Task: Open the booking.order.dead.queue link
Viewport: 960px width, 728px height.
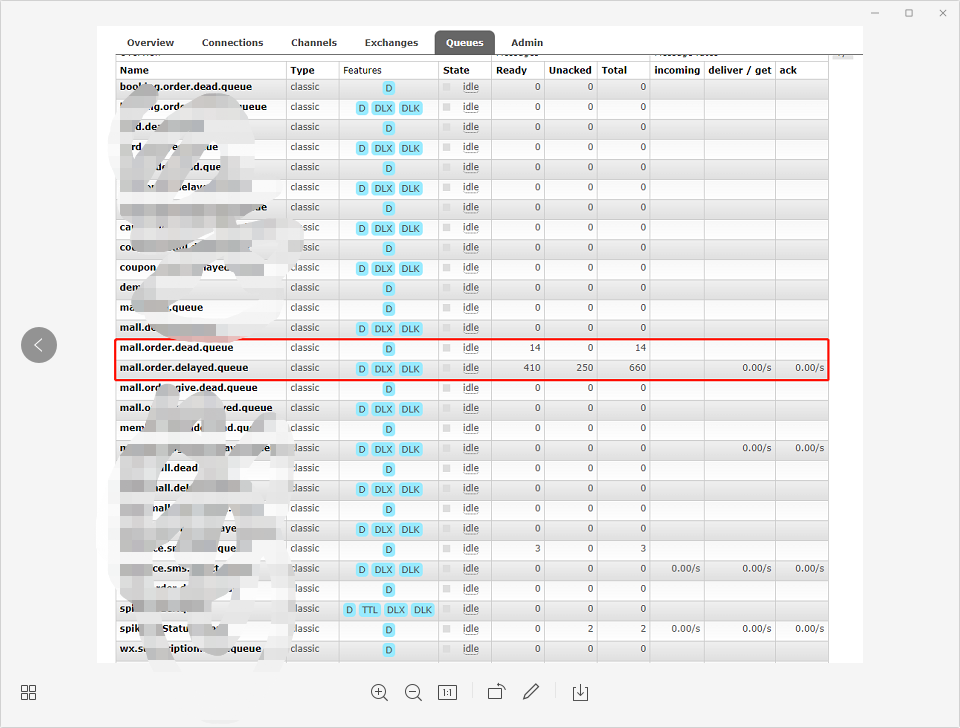Action: click(x=186, y=87)
